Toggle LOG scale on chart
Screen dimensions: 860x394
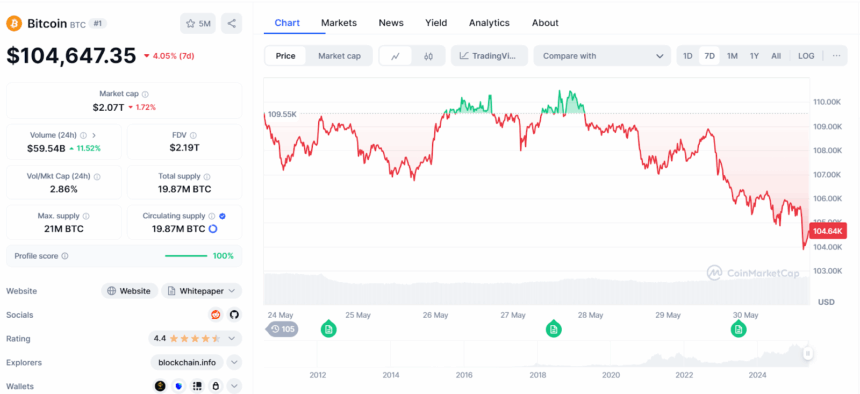pyautogui.click(x=806, y=56)
